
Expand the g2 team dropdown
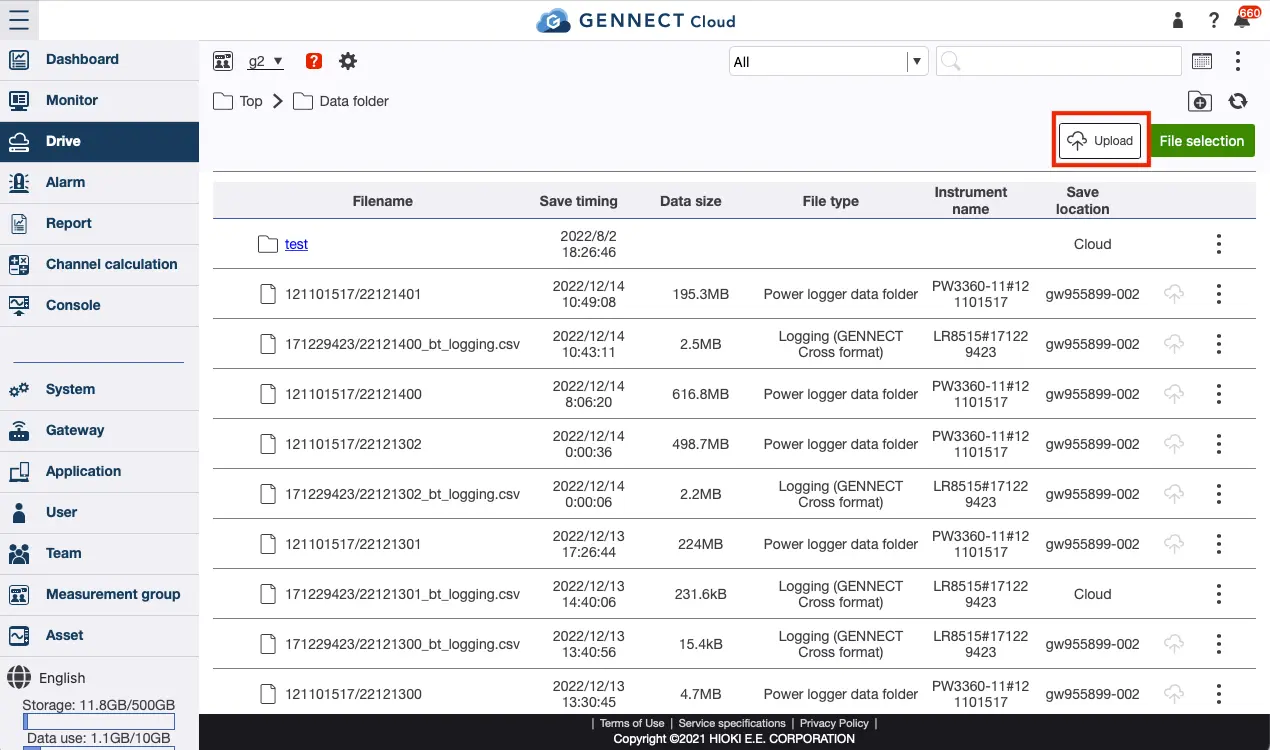pos(266,61)
